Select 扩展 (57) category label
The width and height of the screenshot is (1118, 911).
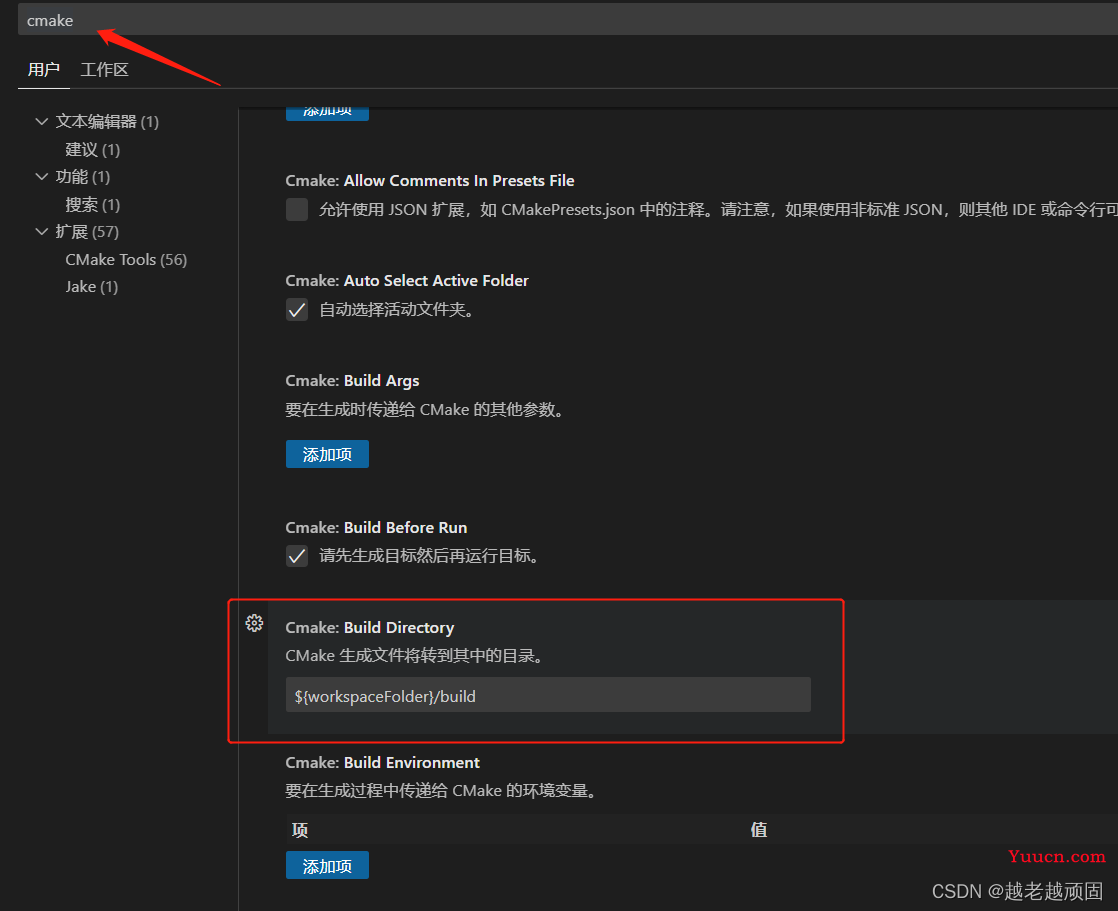(87, 232)
